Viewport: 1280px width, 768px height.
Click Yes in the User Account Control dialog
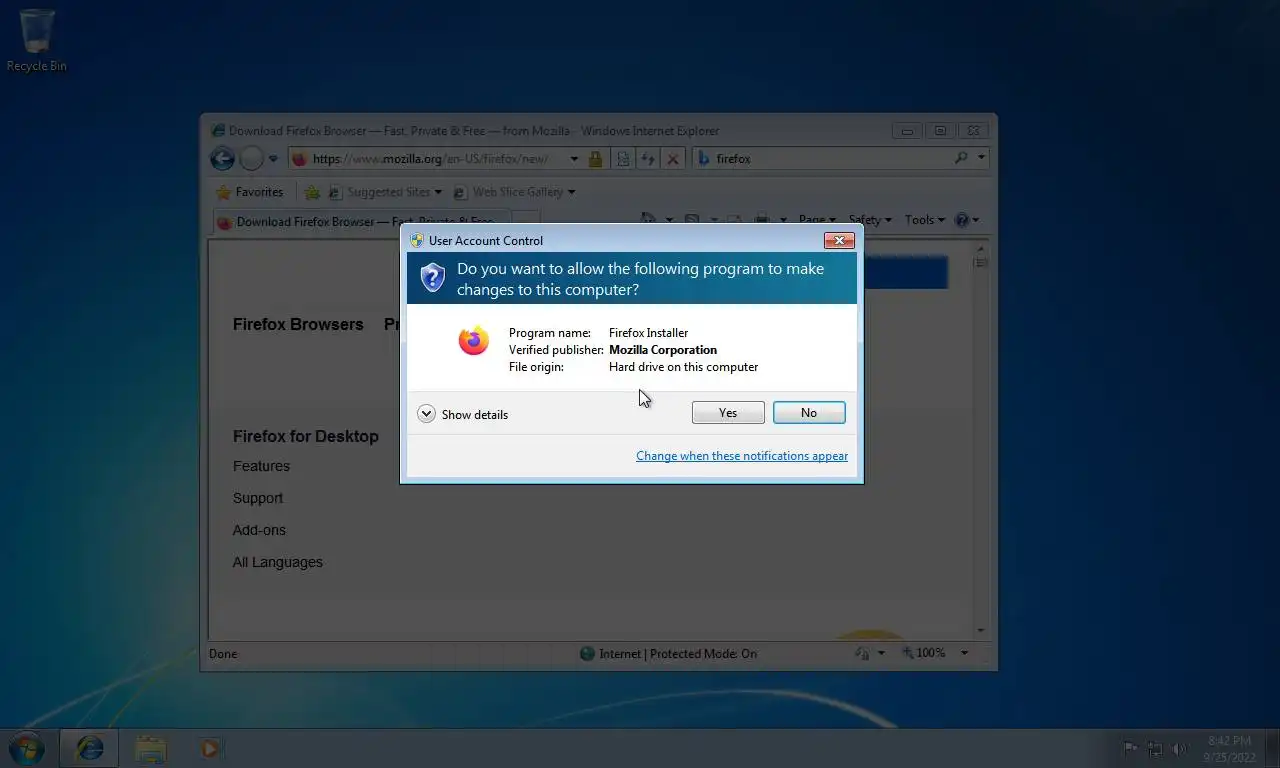728,413
